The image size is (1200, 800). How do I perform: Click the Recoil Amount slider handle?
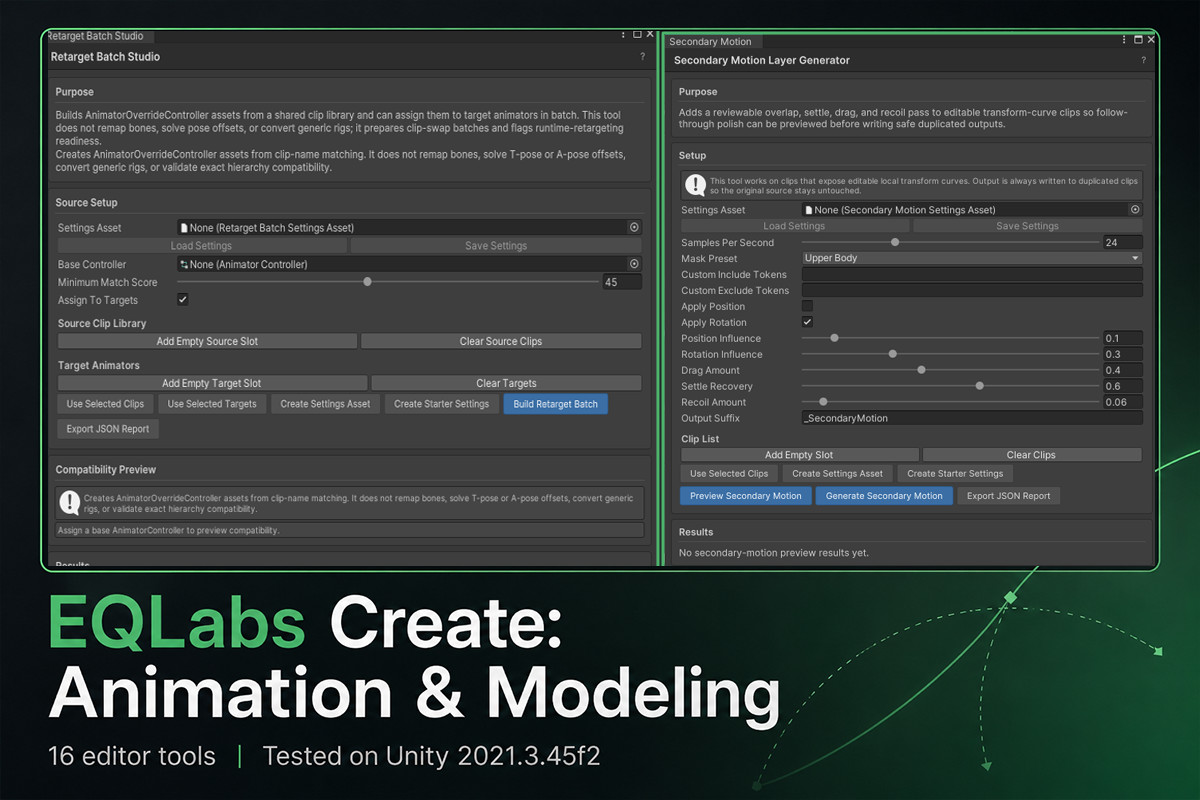point(823,402)
